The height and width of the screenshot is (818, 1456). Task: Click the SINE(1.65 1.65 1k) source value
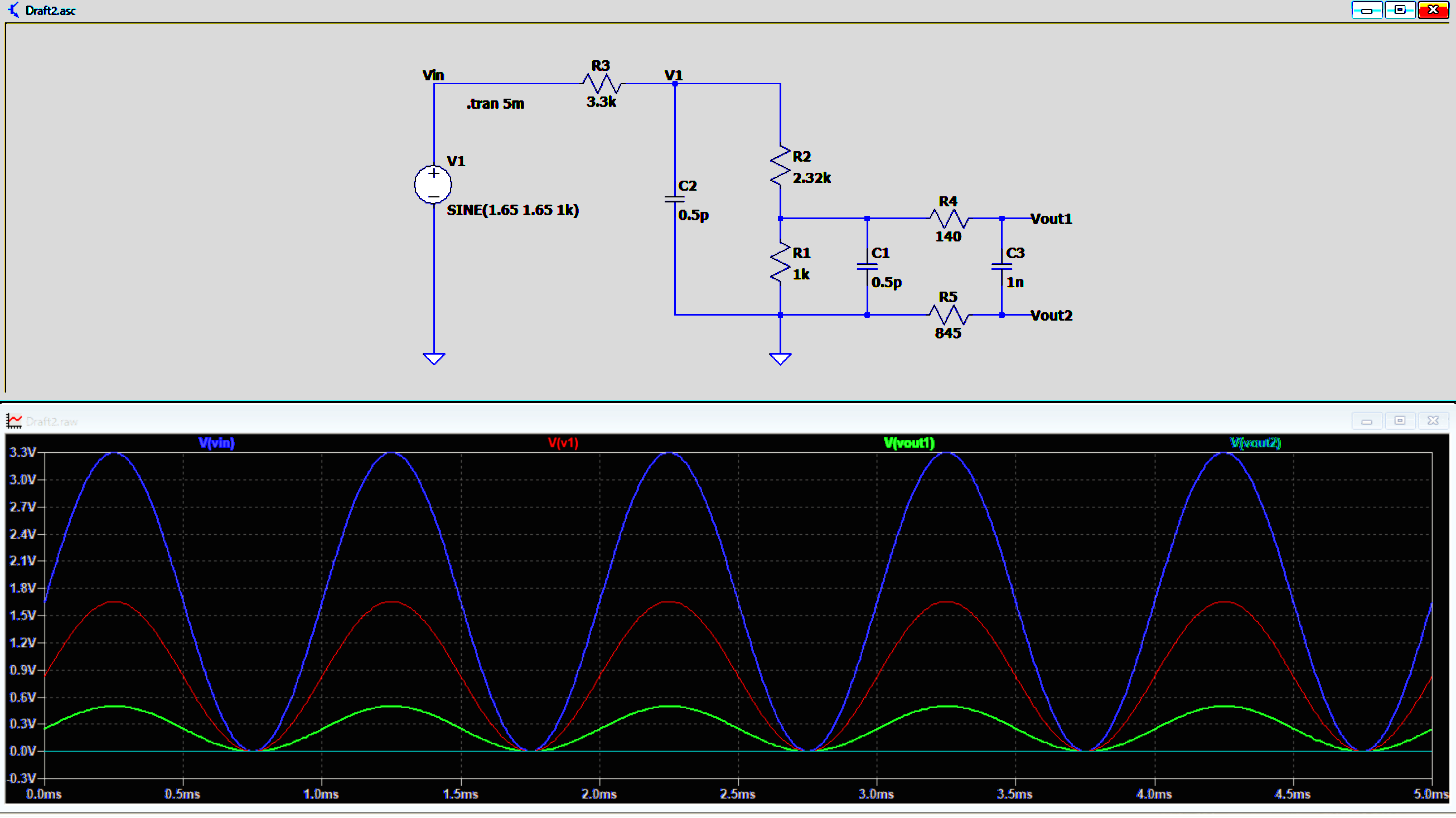(x=512, y=210)
